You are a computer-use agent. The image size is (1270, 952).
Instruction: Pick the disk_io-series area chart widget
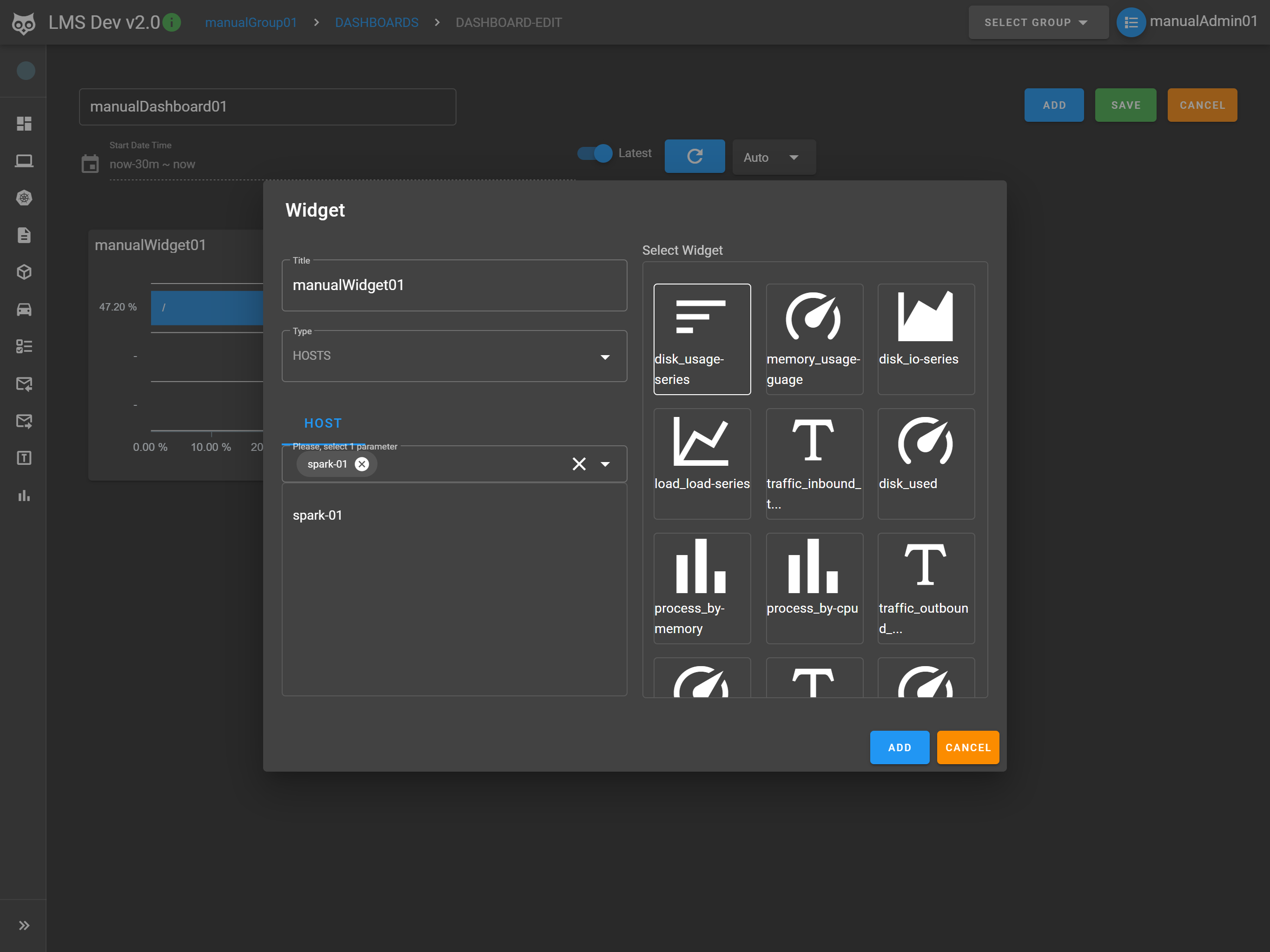[926, 339]
